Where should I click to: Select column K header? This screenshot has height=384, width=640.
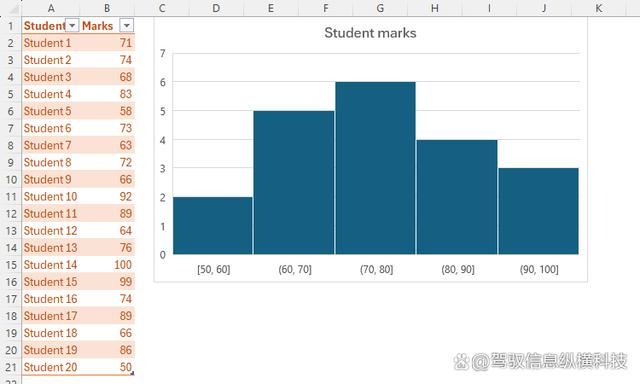tap(599, 8)
